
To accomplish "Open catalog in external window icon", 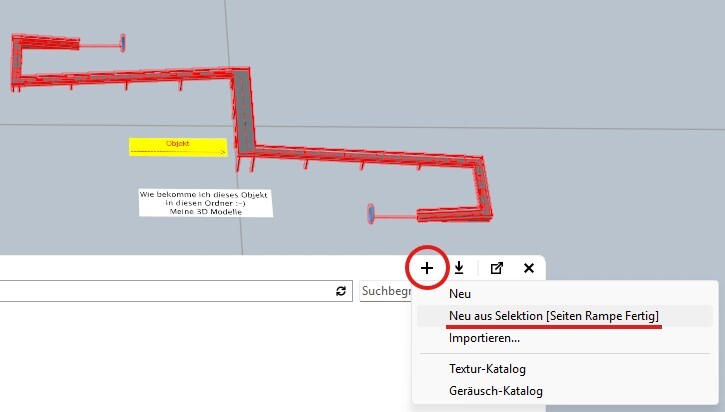I will click(497, 268).
